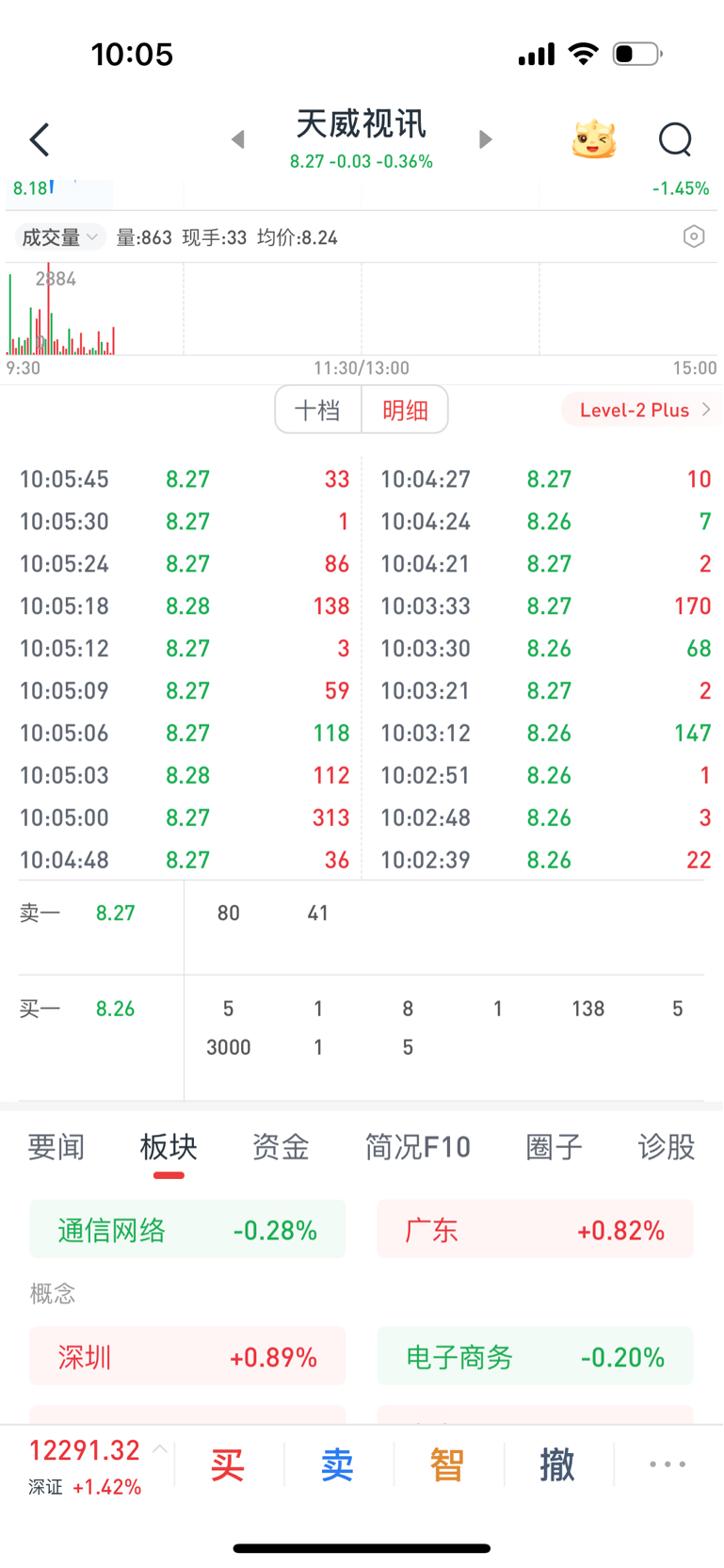The width and height of the screenshot is (724, 1568).
Task: Tap the 41 order in 卖一 queue
Action: [318, 913]
